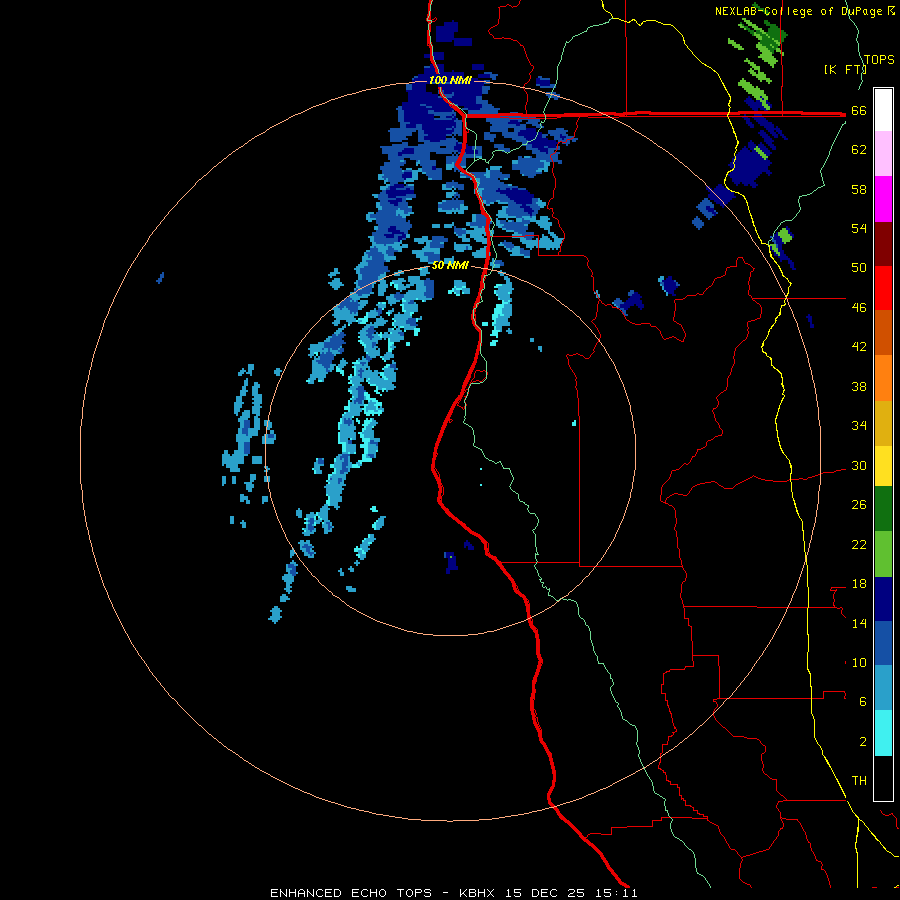Click the 100 NMI range ring label
This screenshot has width=900, height=900.
pyautogui.click(x=450, y=80)
